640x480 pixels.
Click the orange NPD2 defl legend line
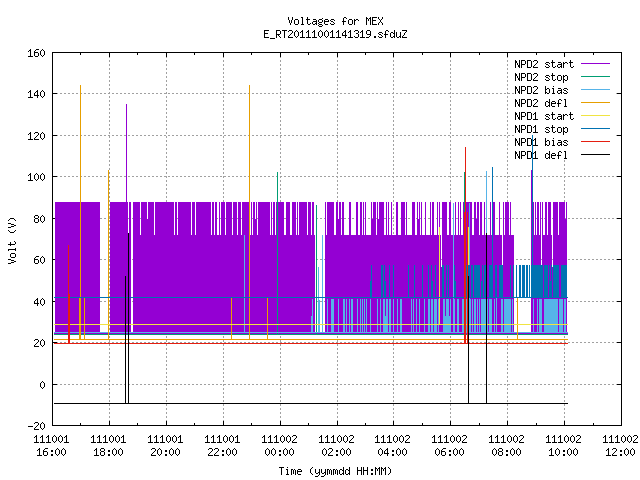tap(595, 102)
